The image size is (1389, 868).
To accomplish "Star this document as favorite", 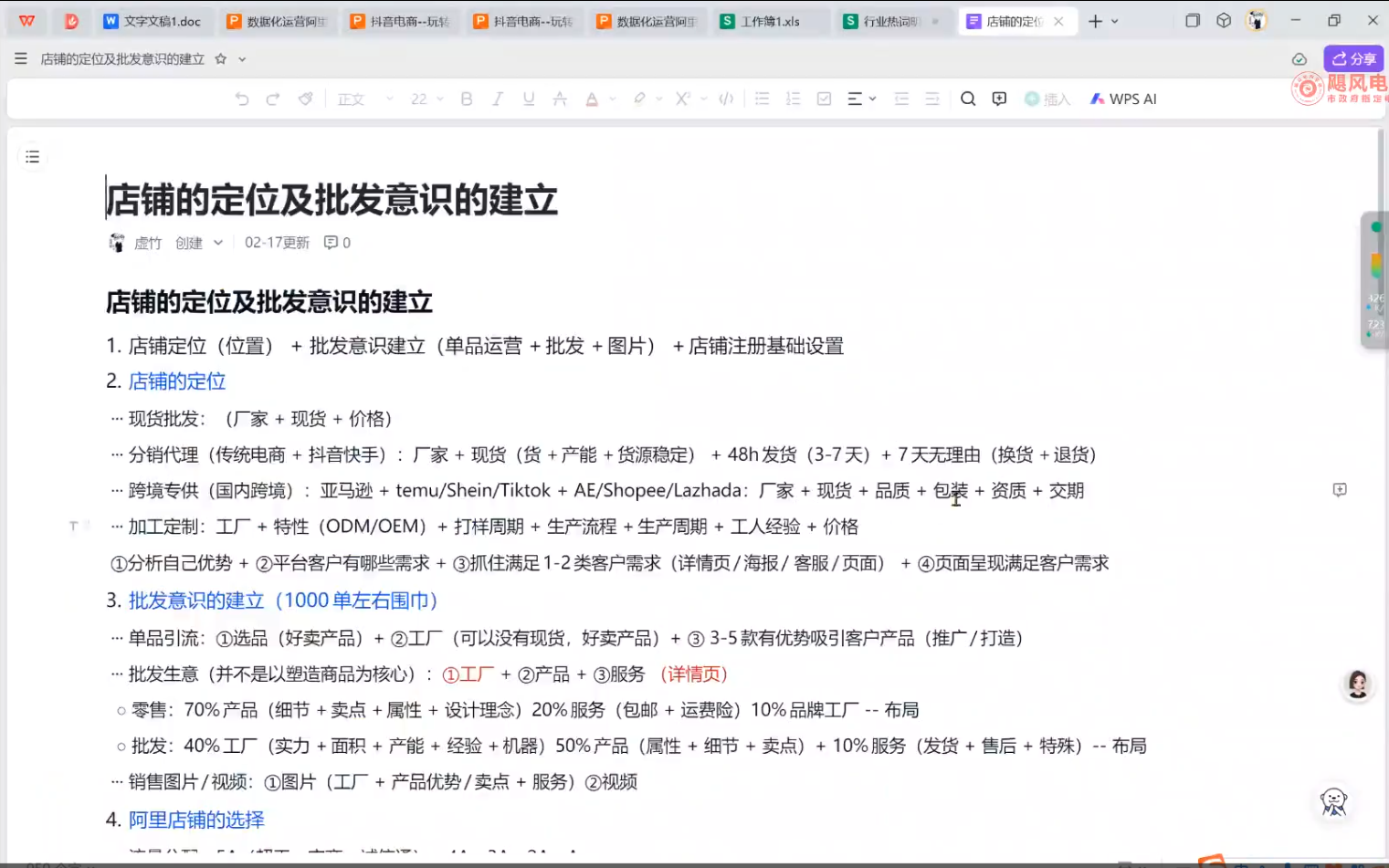I will click(220, 59).
